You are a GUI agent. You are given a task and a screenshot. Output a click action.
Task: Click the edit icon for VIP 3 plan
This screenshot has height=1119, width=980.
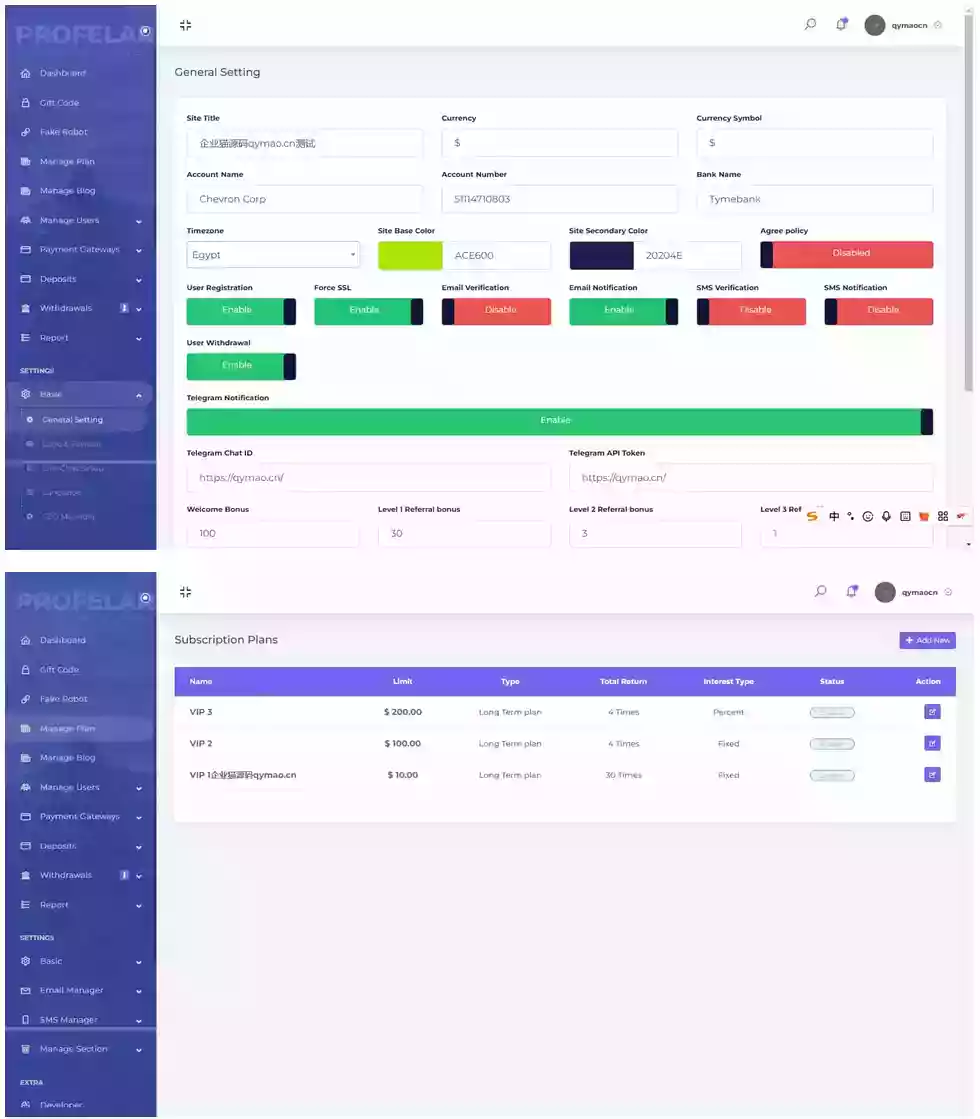[932, 712]
